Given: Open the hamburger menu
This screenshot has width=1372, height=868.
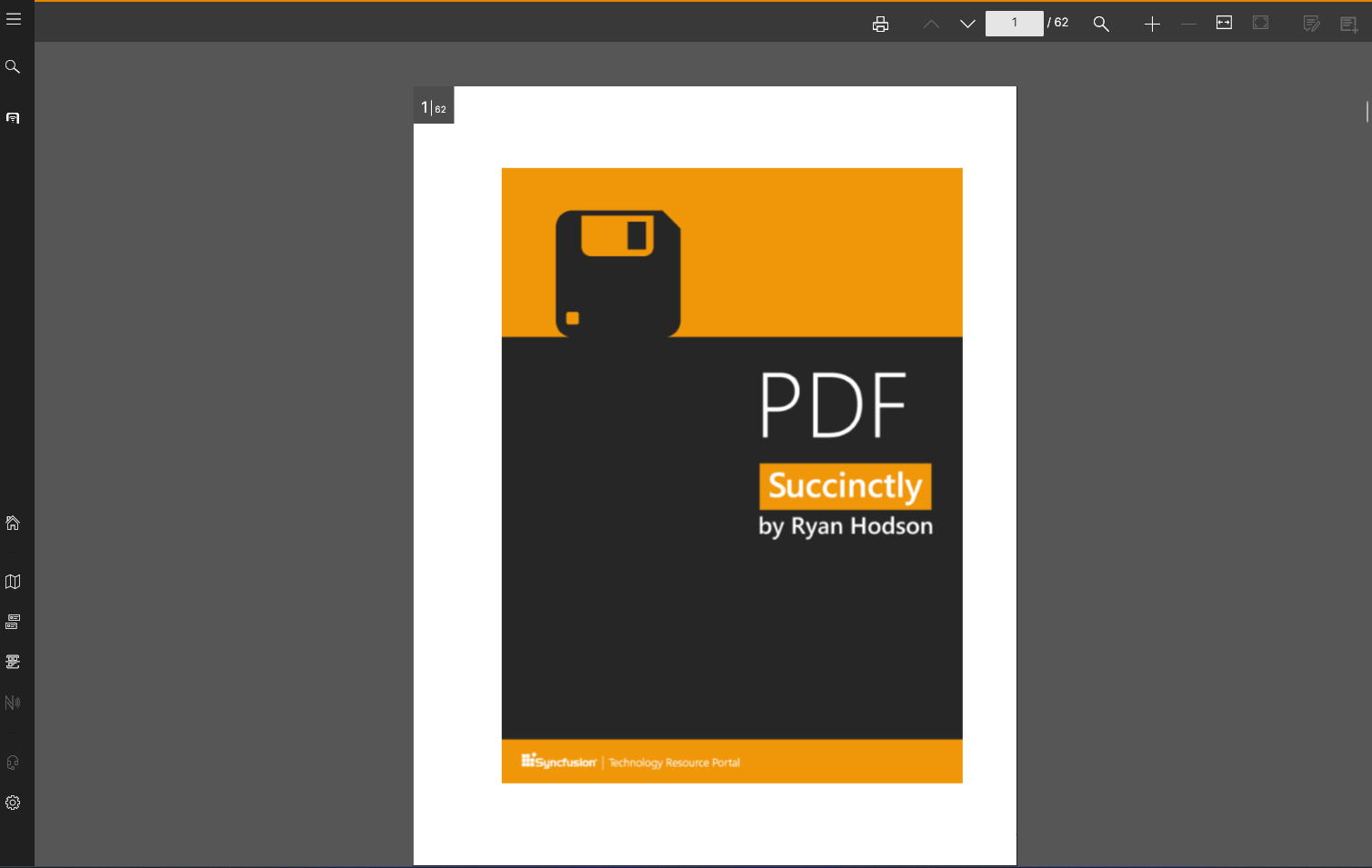Looking at the screenshot, I should tap(14, 19).
